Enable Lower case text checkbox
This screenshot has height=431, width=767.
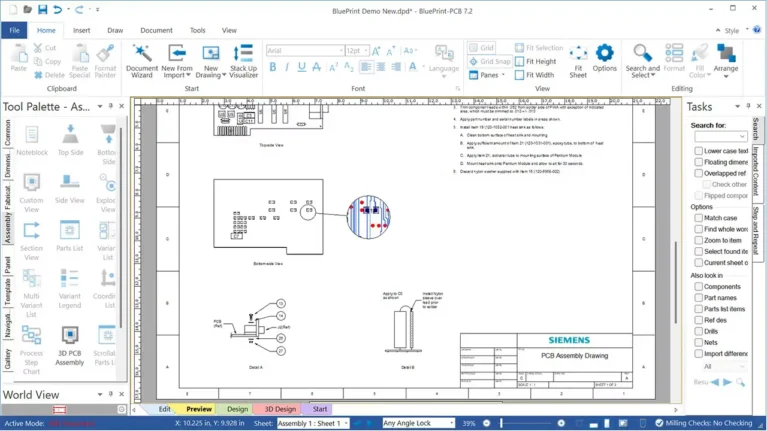699,151
